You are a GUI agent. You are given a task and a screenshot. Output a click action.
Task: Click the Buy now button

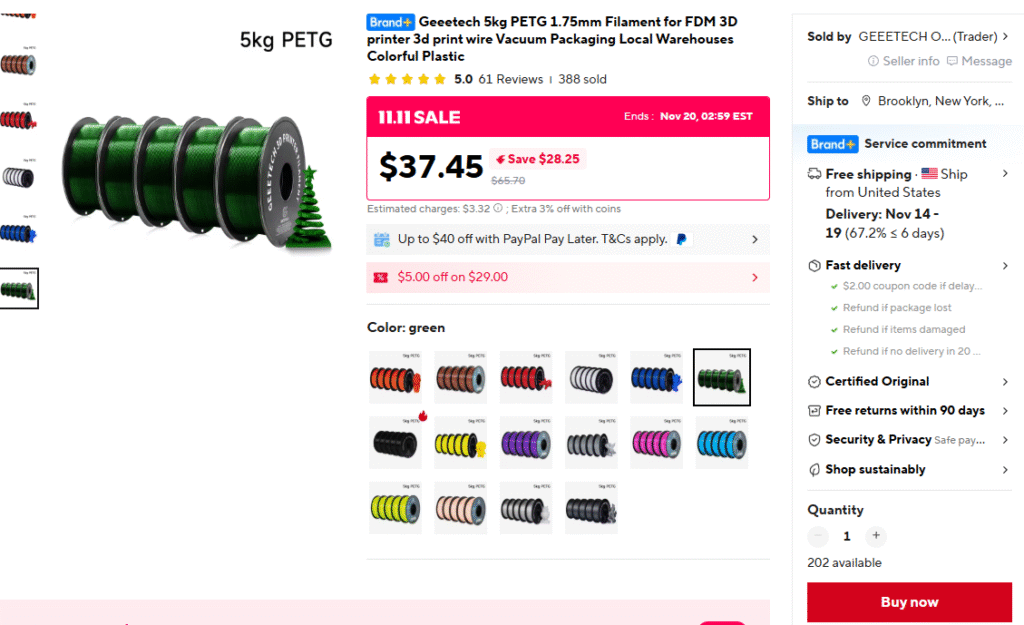[x=909, y=602]
